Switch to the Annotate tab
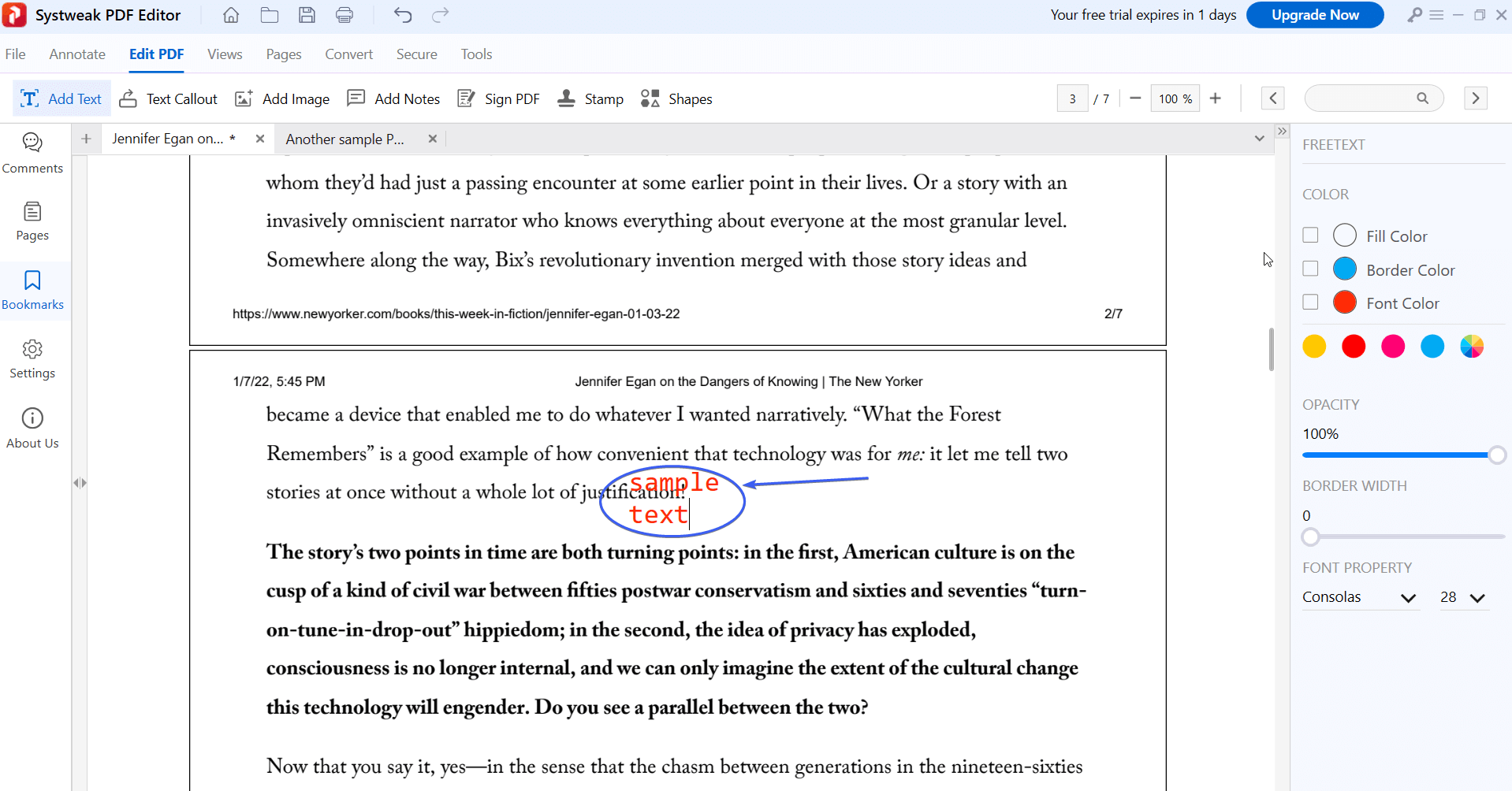The image size is (1512, 791). [x=77, y=54]
